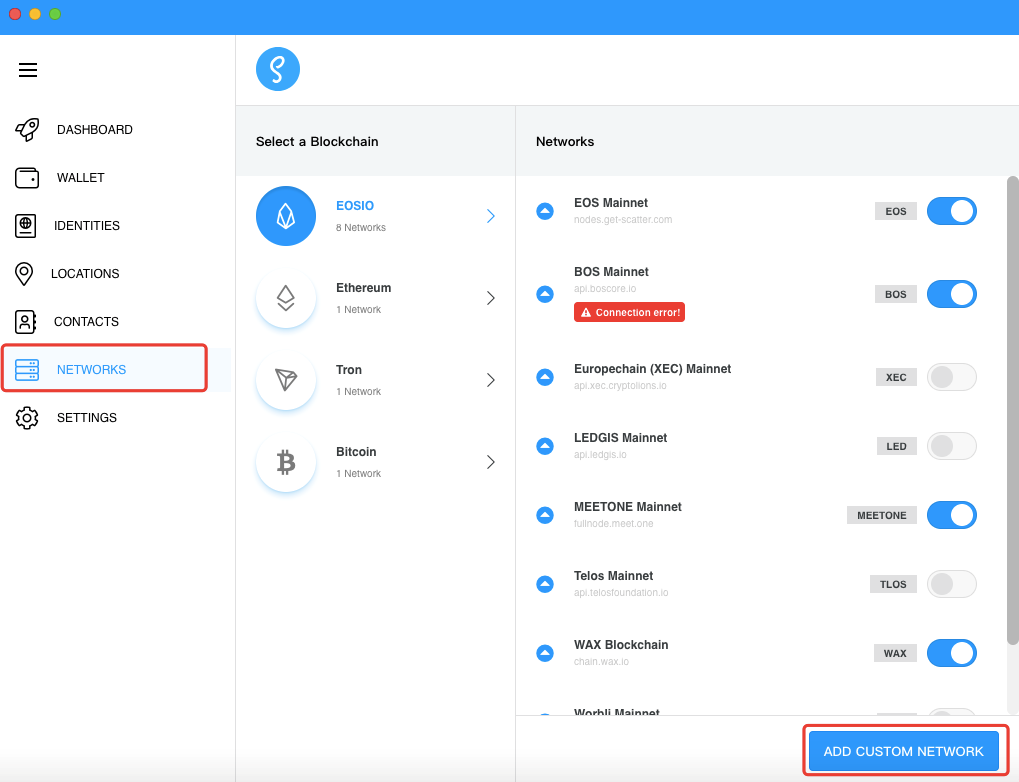The width and height of the screenshot is (1019, 782).
Task: Click the networks list vertical scrollbar
Action: 1012,410
